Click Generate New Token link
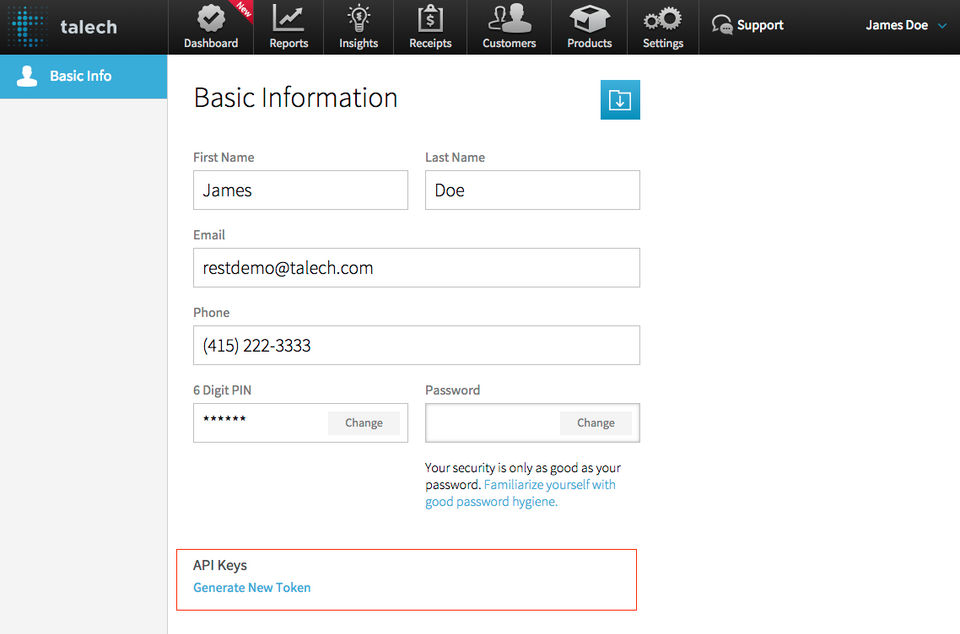 point(252,587)
